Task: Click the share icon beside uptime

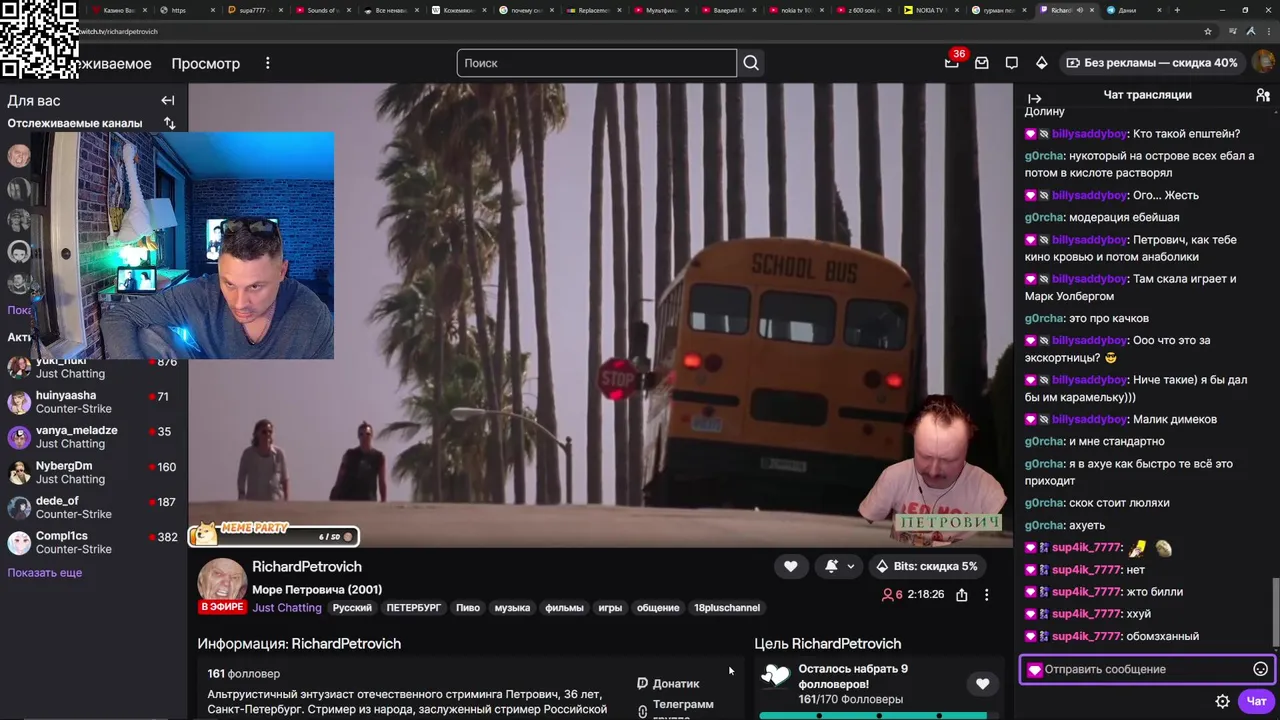Action: click(961, 594)
